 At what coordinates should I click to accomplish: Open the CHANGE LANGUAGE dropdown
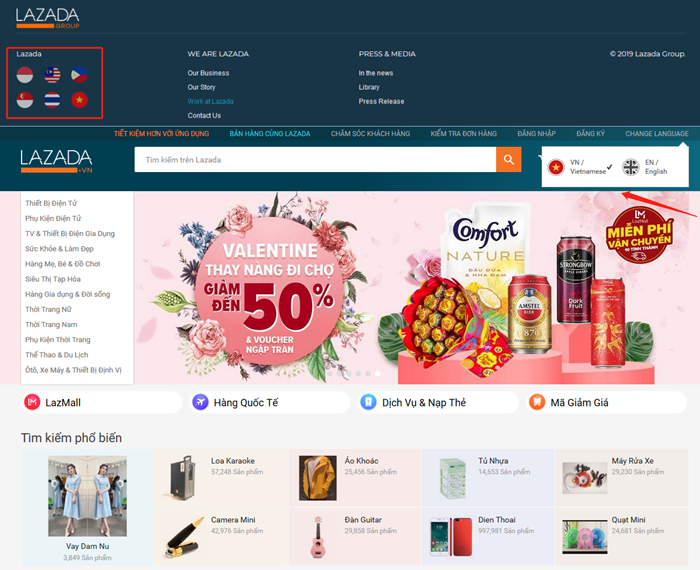point(657,133)
